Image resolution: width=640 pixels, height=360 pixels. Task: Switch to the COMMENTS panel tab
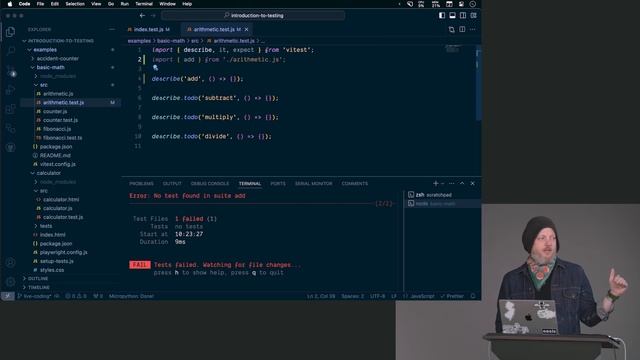pos(355,184)
